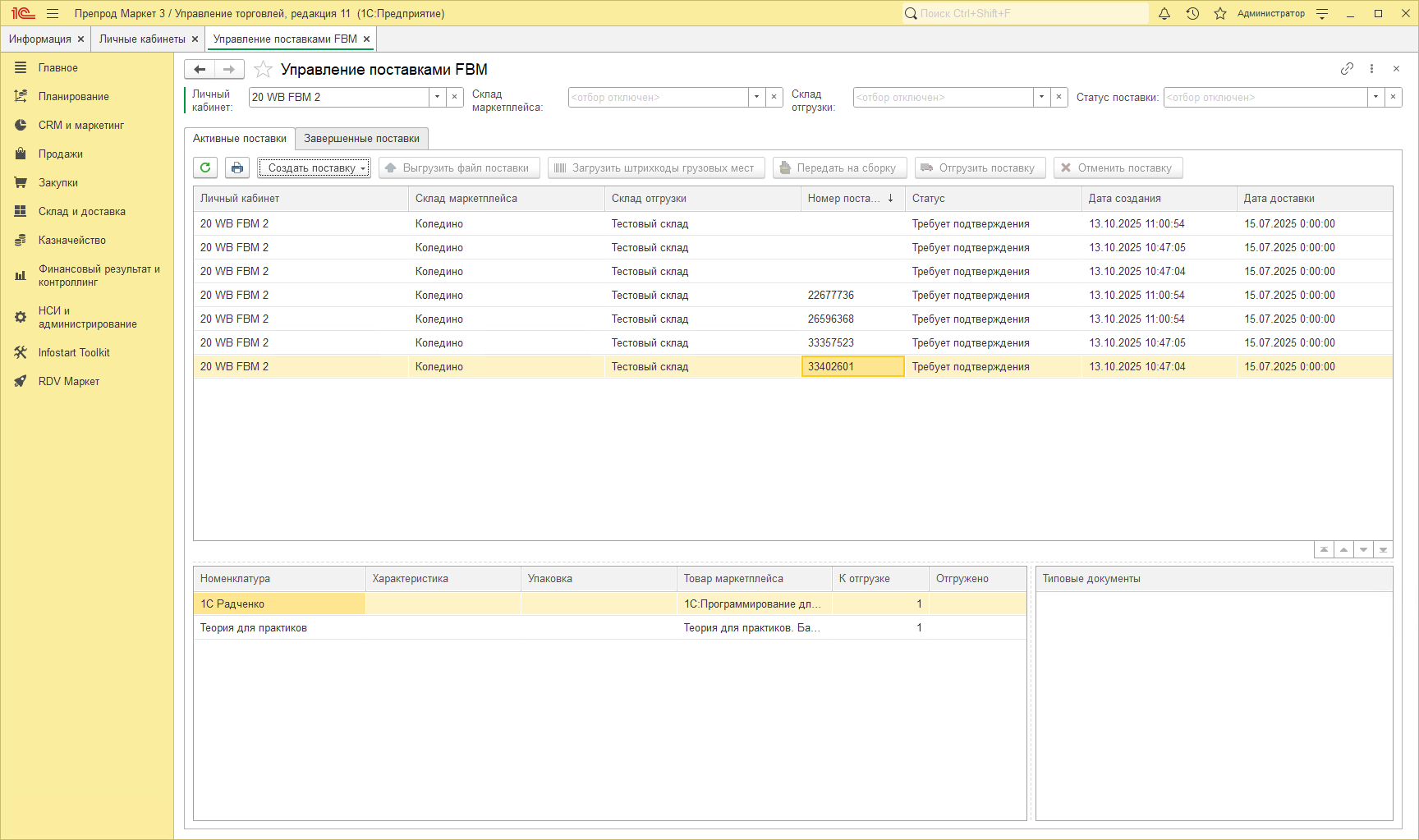Click the copy link icon
Screen dimensions: 1419x840
pyautogui.click(x=1347, y=69)
